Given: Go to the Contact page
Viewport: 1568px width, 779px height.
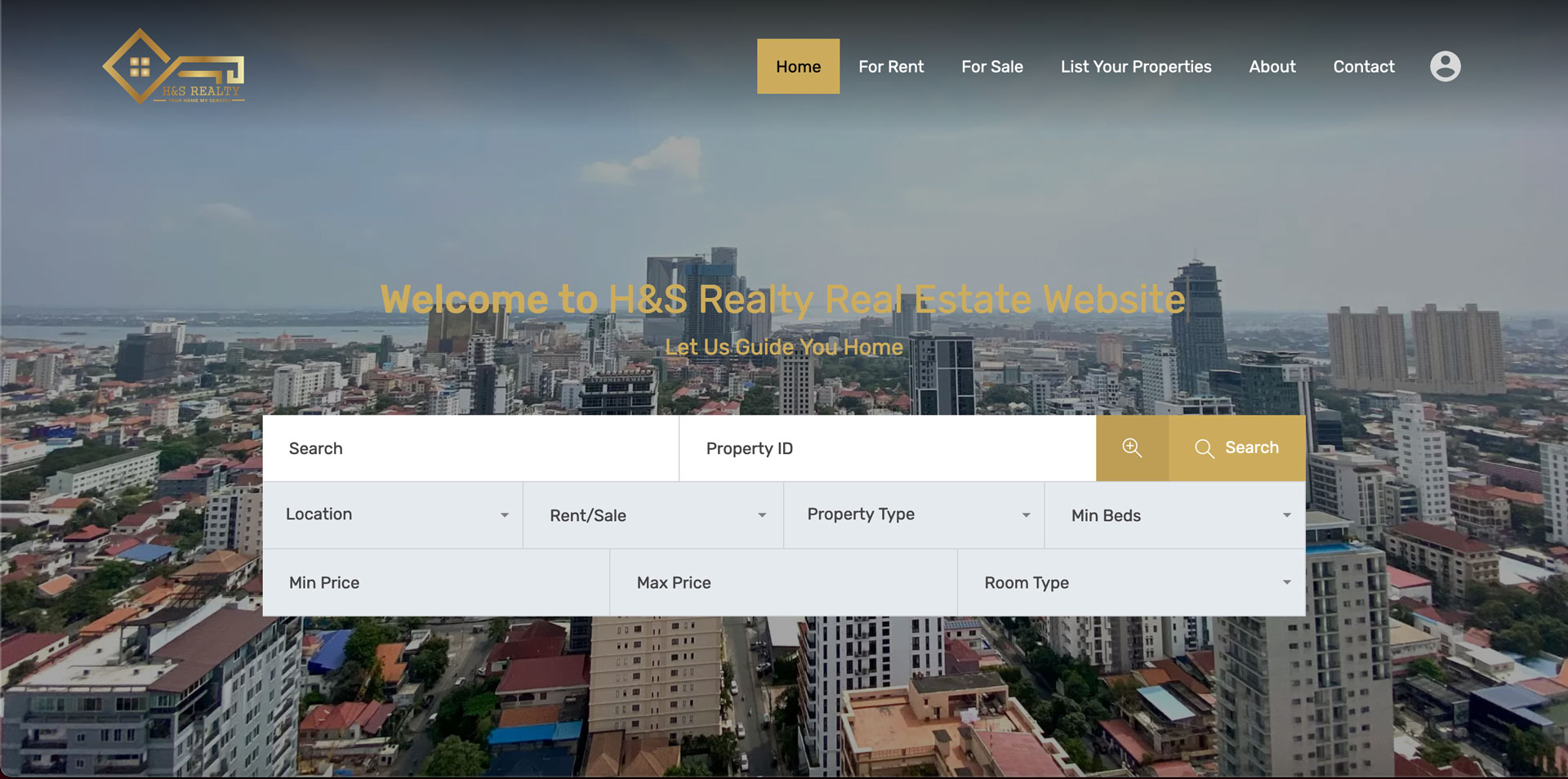Looking at the screenshot, I should click(1363, 66).
